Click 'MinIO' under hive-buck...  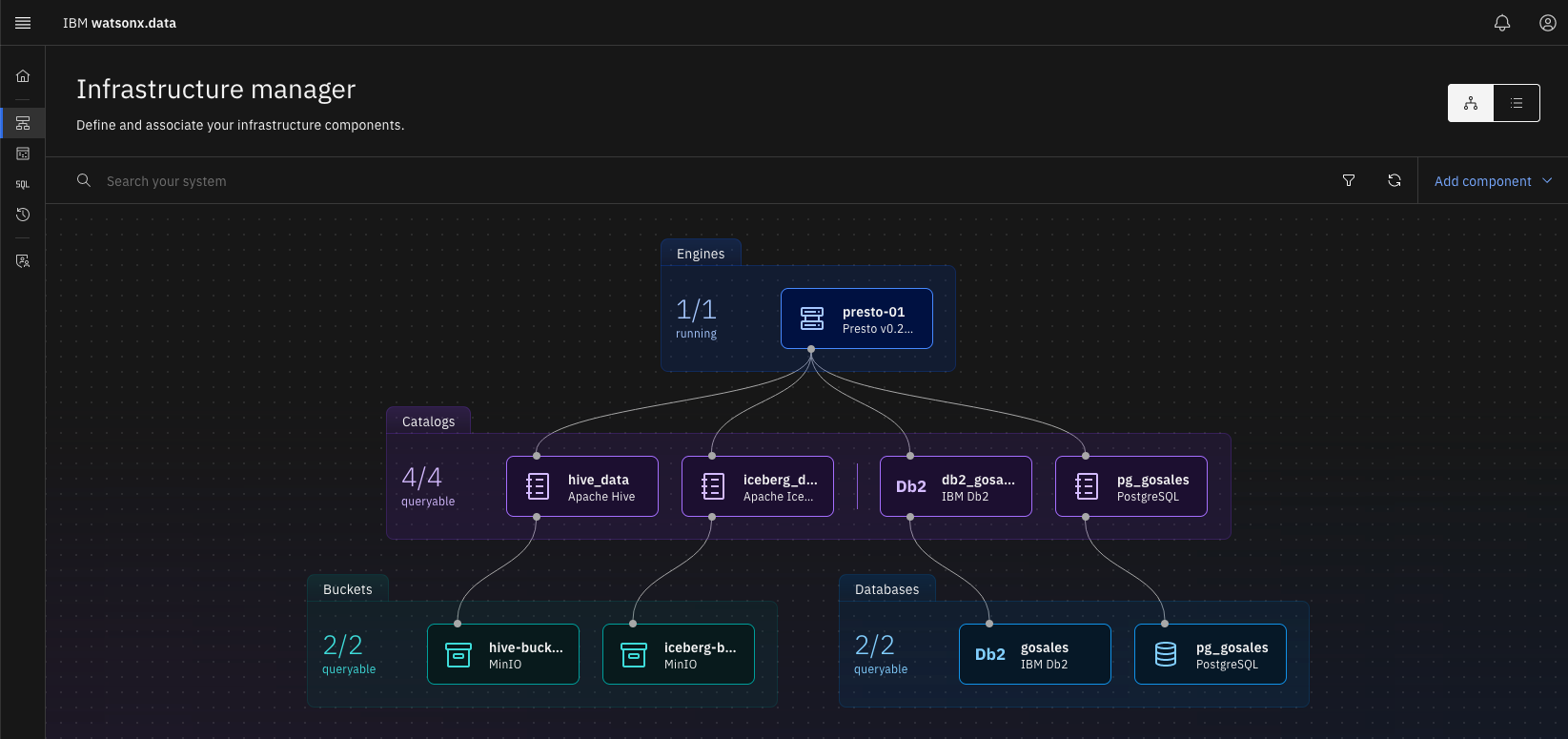click(x=505, y=665)
